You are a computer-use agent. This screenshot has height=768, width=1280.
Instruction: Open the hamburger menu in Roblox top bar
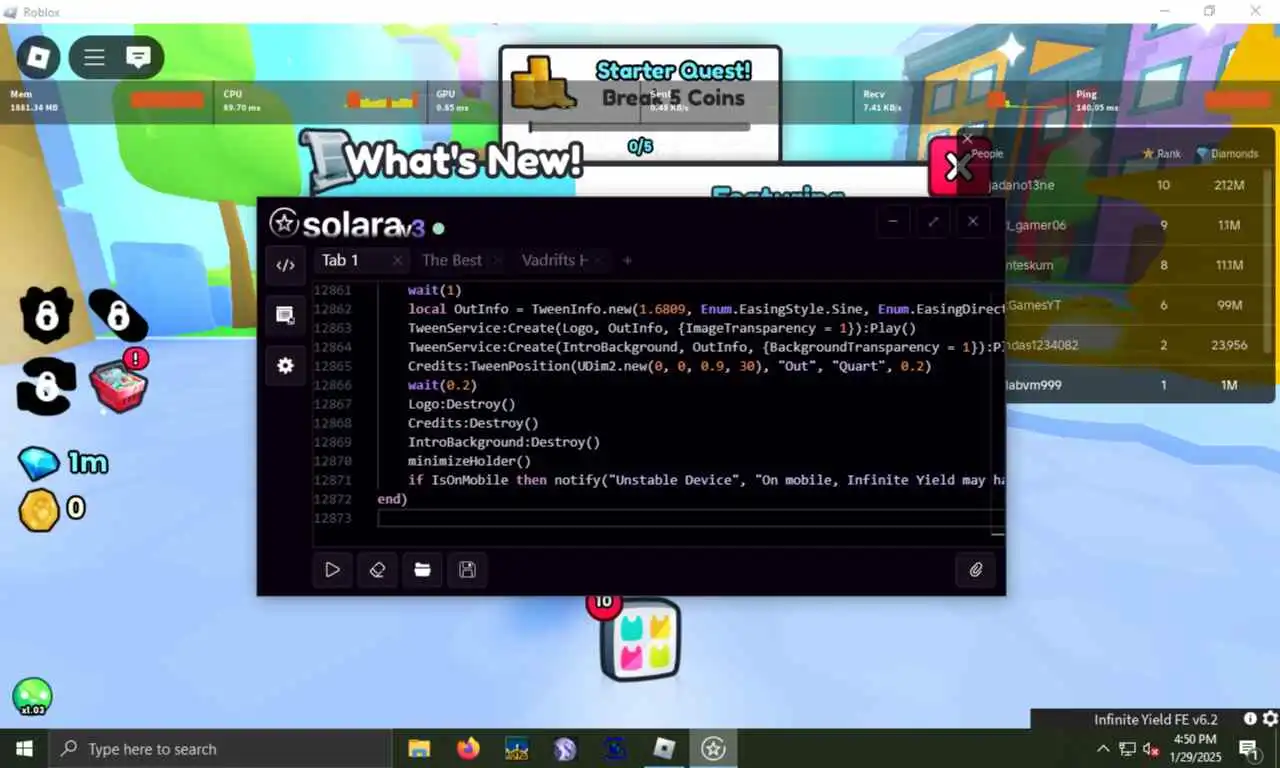pyautogui.click(x=94, y=57)
